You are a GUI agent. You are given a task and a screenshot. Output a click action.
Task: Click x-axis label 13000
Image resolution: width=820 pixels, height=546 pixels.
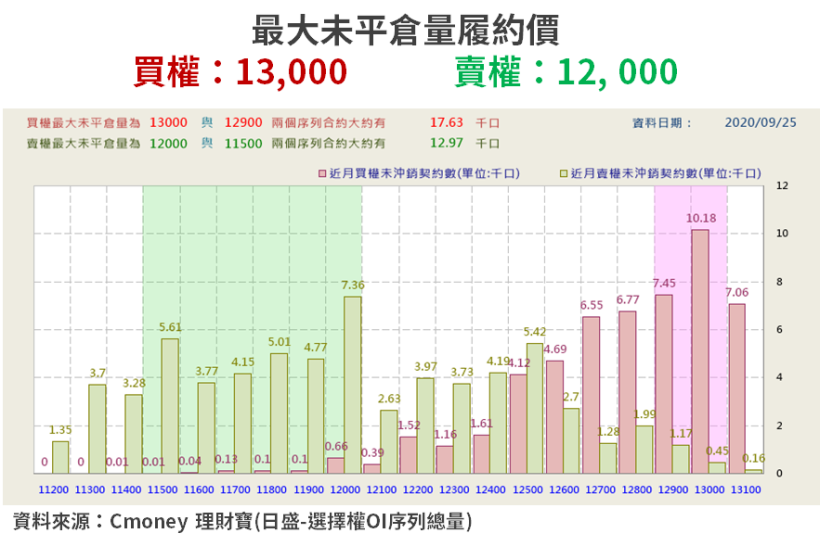pyautogui.click(x=710, y=490)
